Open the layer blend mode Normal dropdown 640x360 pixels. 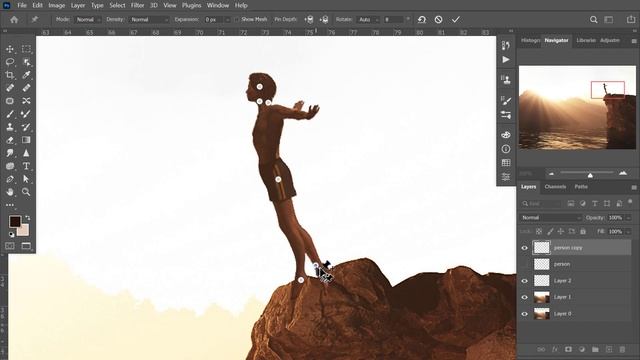tap(551, 218)
